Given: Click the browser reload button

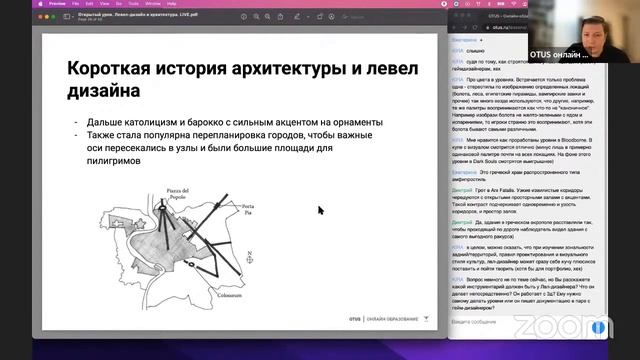Looking at the screenshot, I should coord(475,27).
